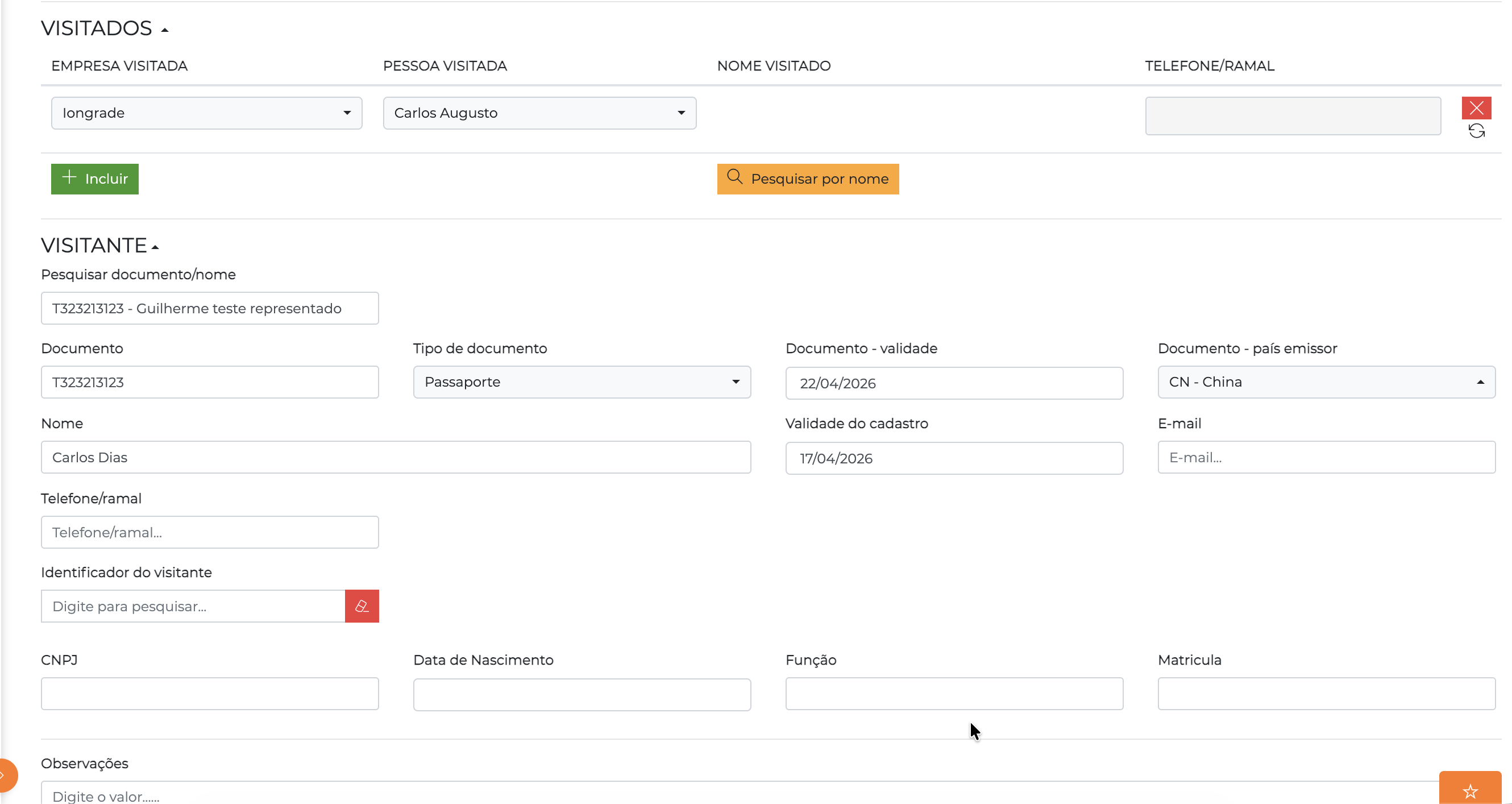Click the E-mail input field

coord(1326,457)
